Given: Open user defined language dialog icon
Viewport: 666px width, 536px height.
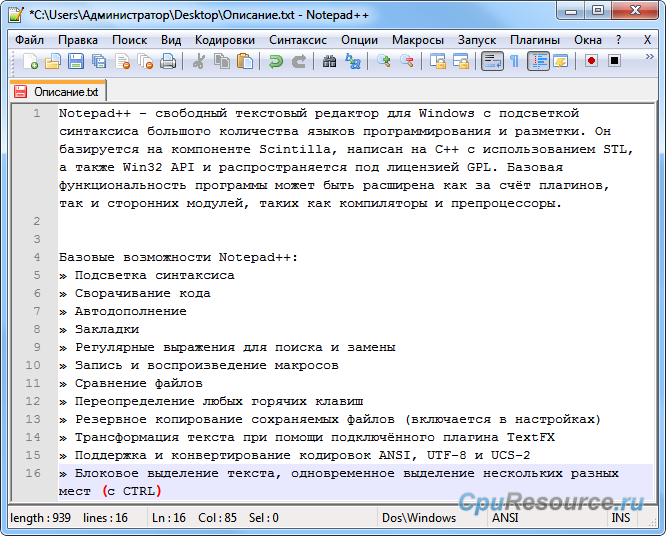Looking at the screenshot, I should coord(561,62).
